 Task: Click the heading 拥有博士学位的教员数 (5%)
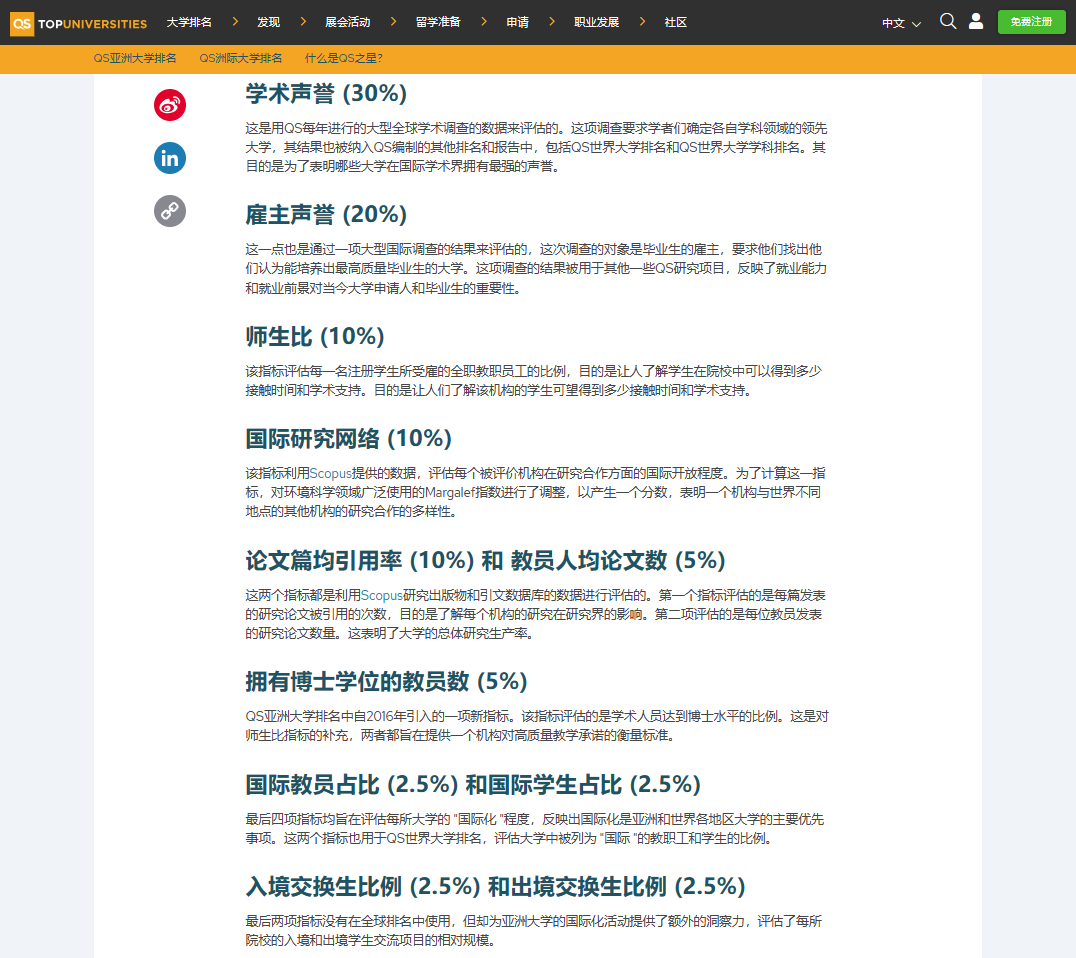coord(386,682)
